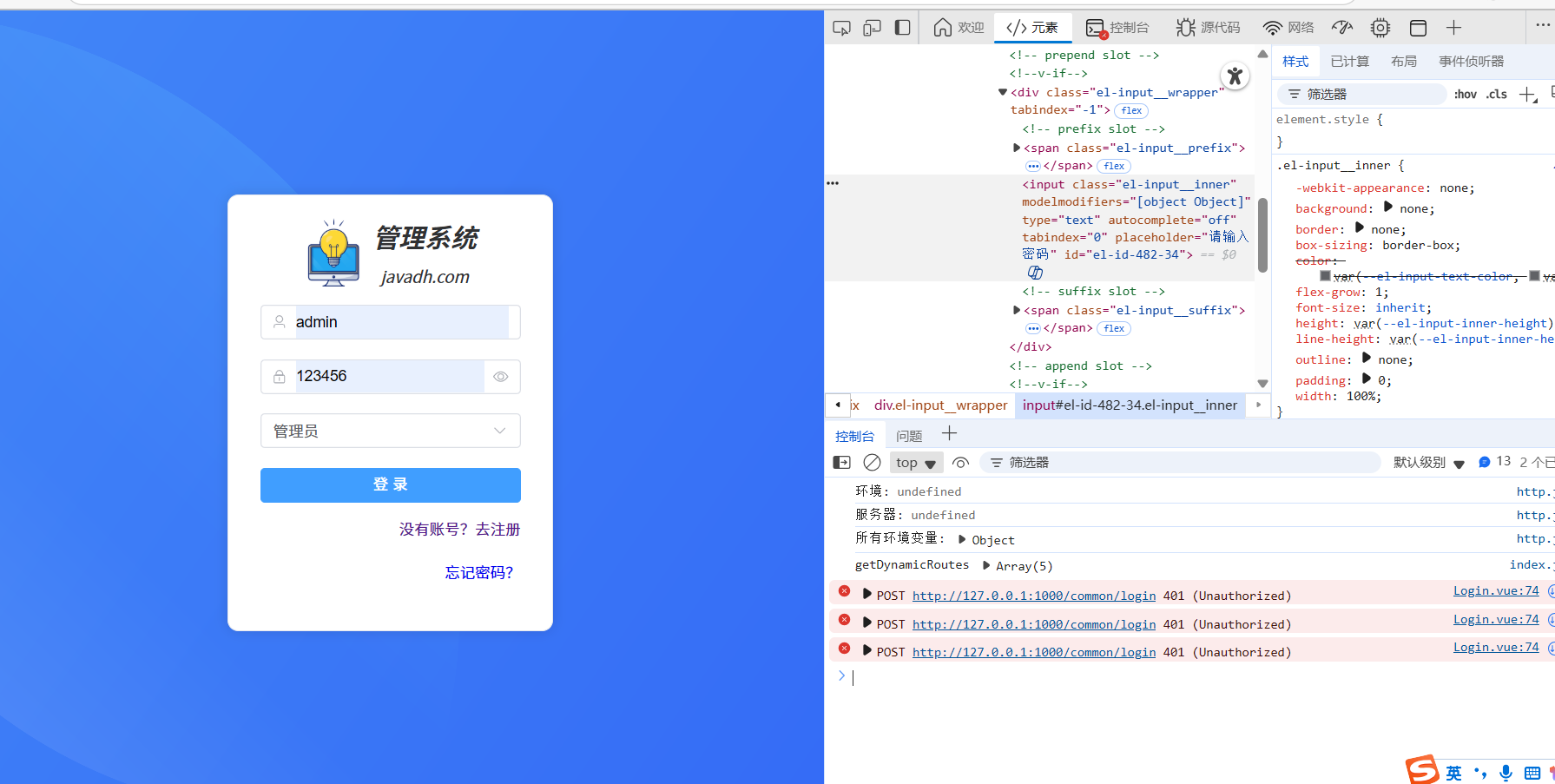Toggle password visibility eye icon

[501, 377]
